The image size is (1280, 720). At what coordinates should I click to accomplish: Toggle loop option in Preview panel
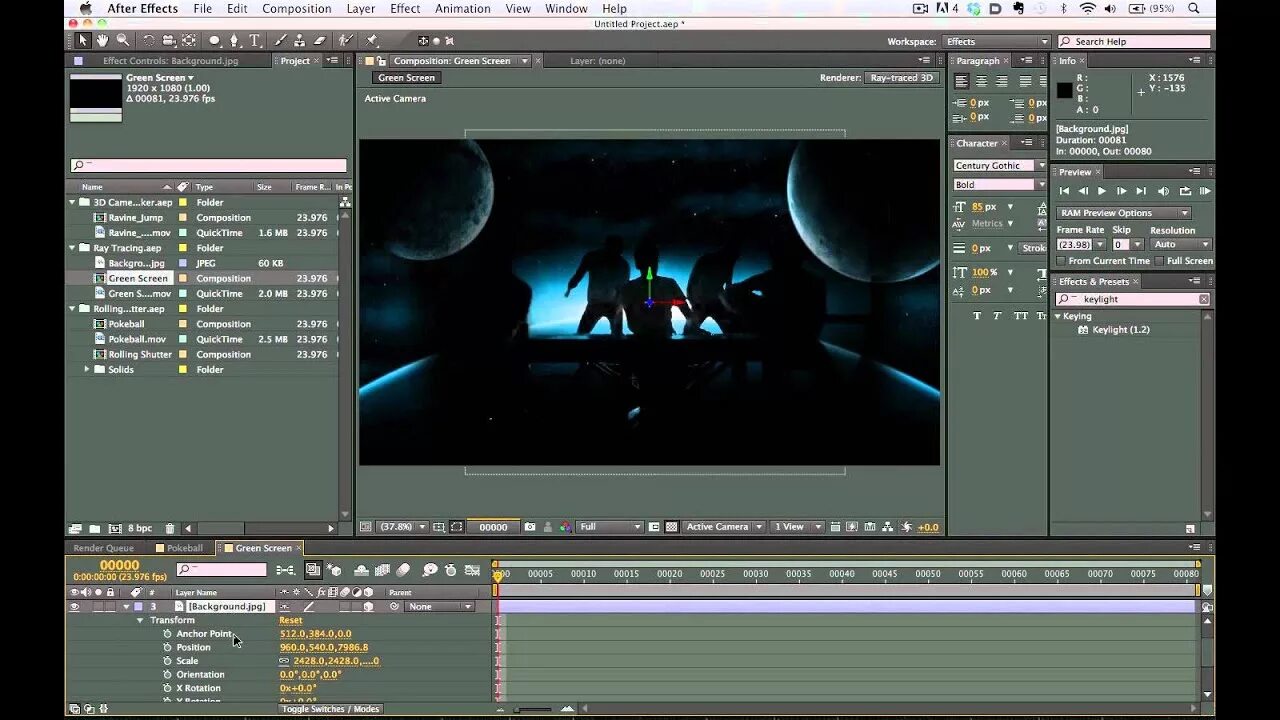point(1185,191)
